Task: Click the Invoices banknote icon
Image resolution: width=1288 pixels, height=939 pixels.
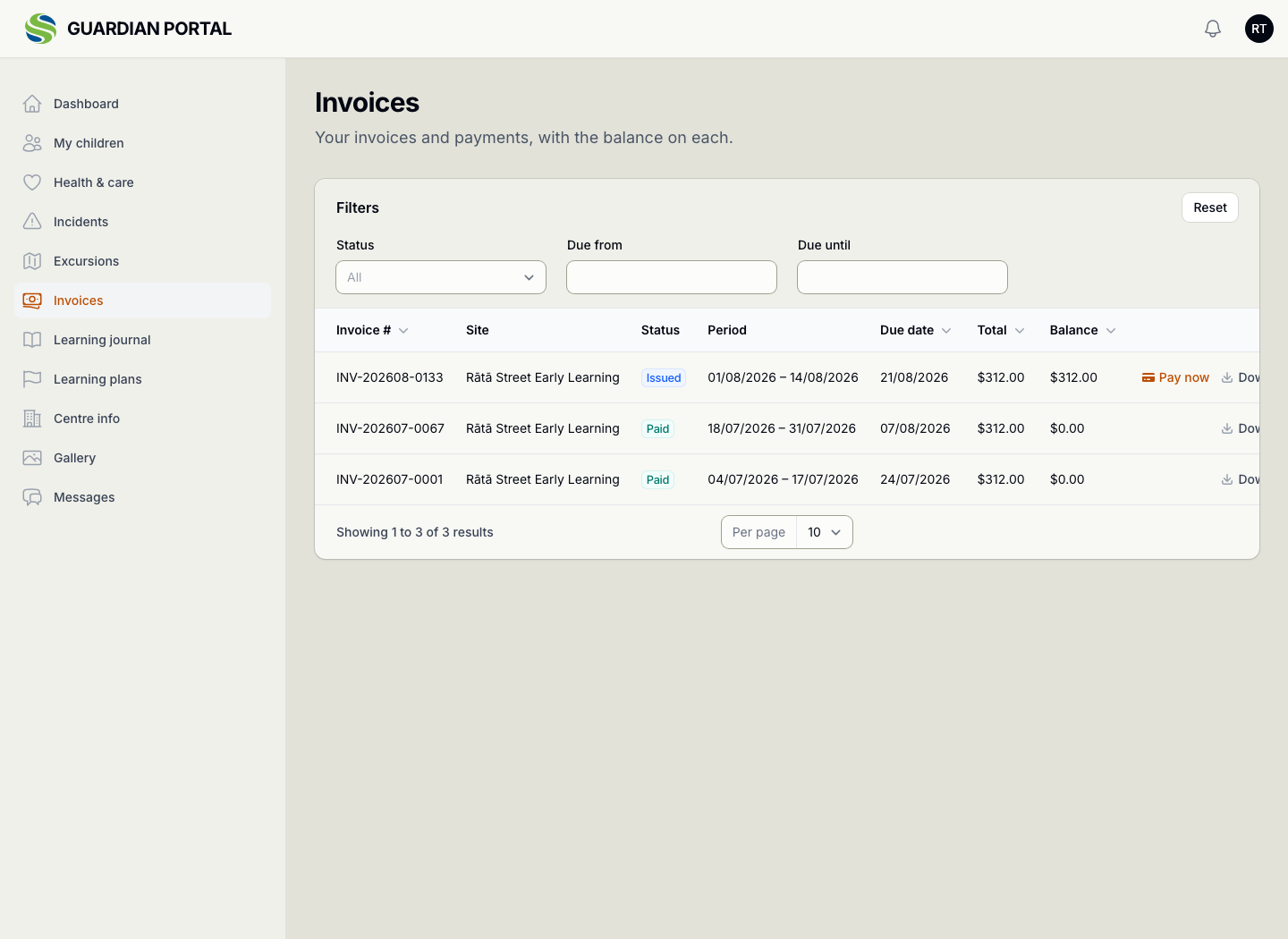Action: click(x=32, y=300)
